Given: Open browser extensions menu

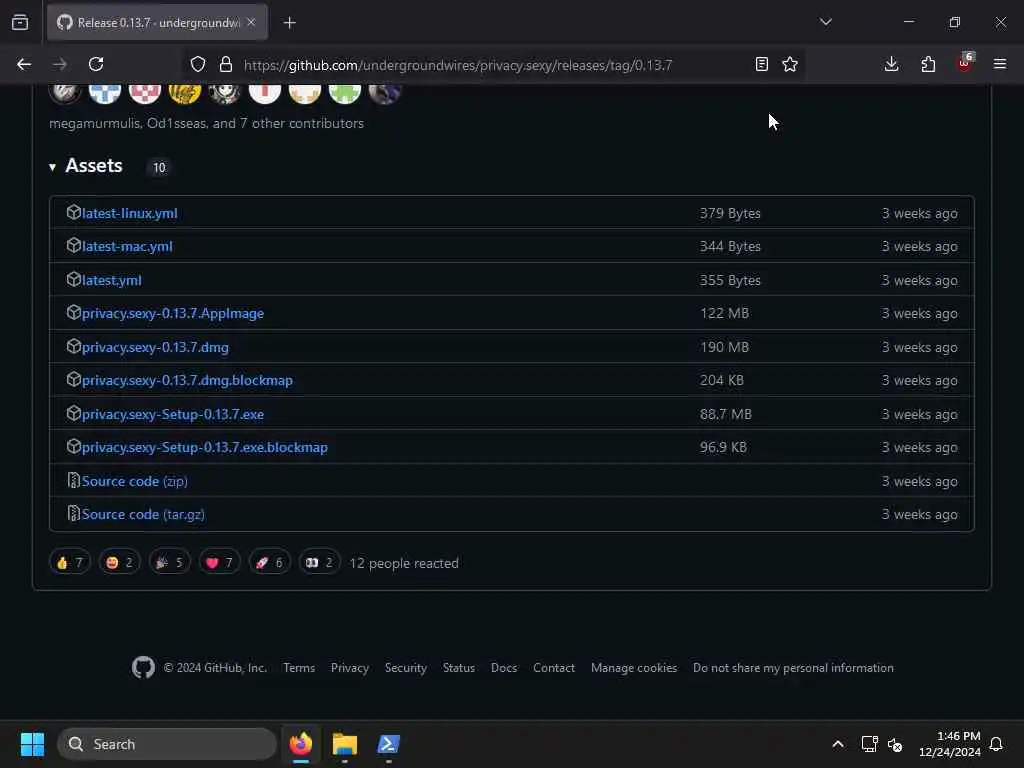Looking at the screenshot, I should [928, 64].
